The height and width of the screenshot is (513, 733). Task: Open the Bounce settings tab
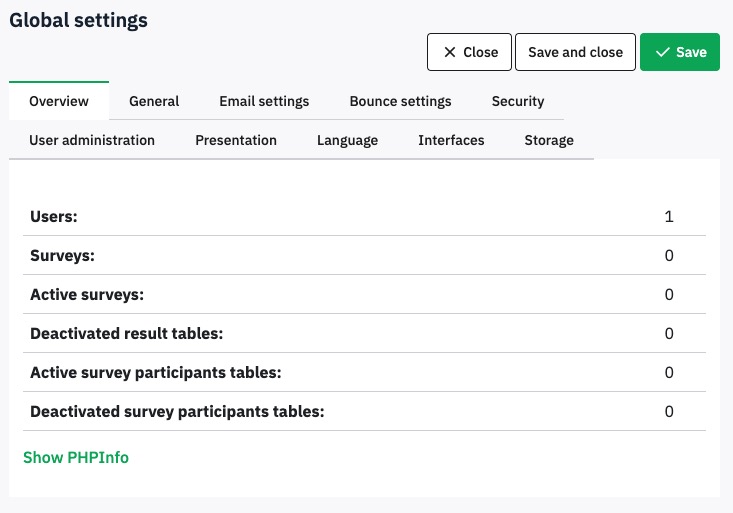click(x=400, y=101)
